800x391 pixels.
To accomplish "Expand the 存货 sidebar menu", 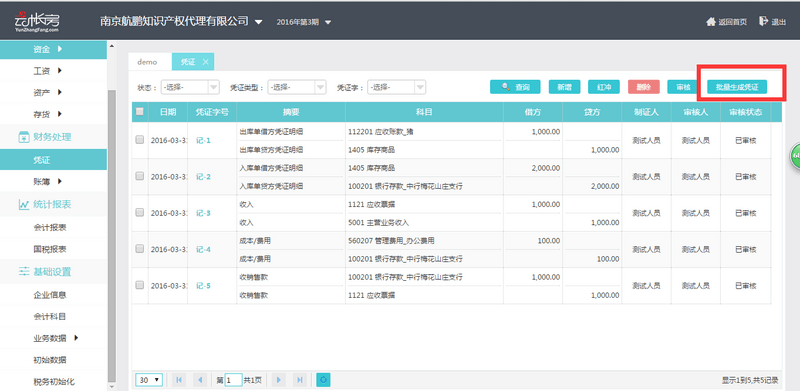I will 60,113.
